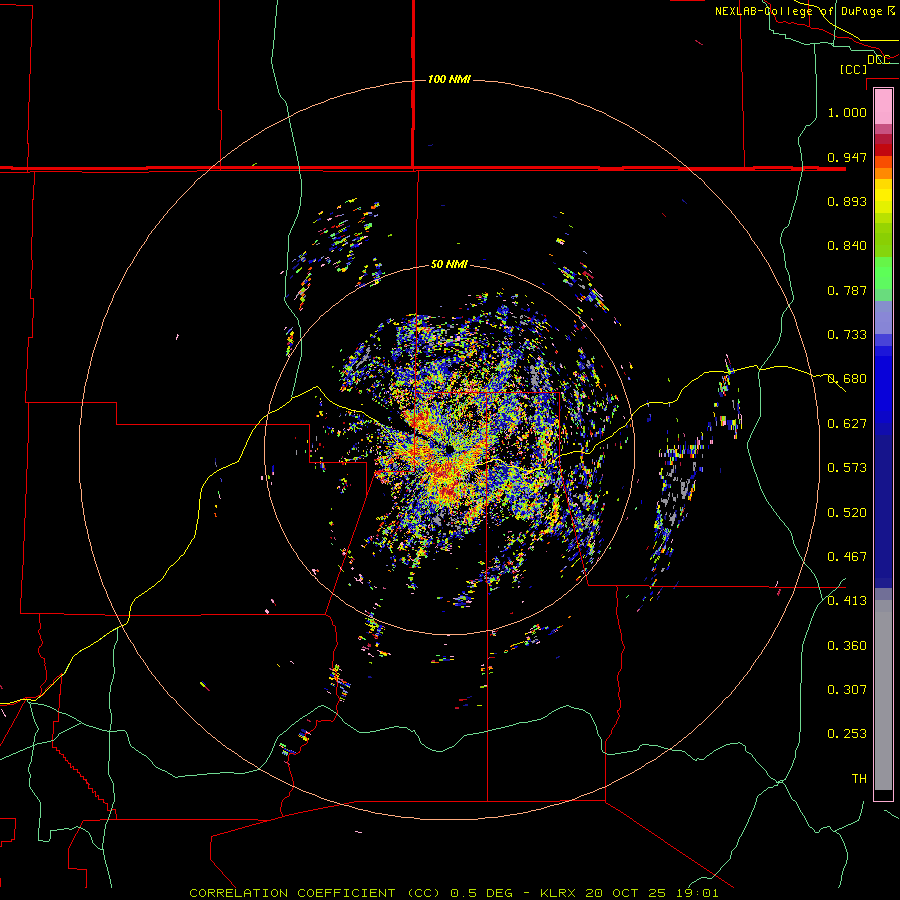Click the 0.307 color scale value
The width and height of the screenshot is (900, 900).
[x=847, y=690]
